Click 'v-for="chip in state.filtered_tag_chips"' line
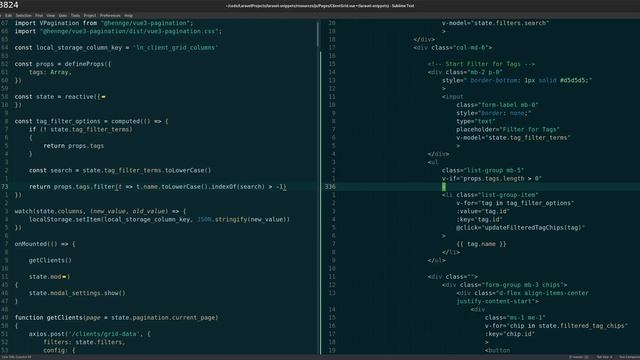The width and height of the screenshot is (640, 360). tap(556, 325)
